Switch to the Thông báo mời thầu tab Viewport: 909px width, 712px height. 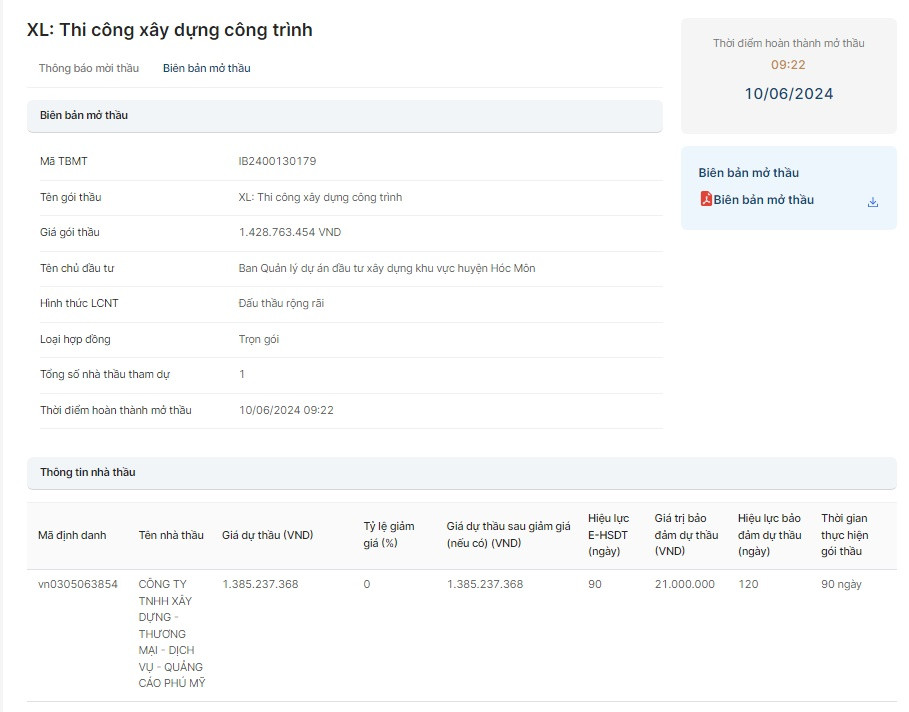pos(89,68)
